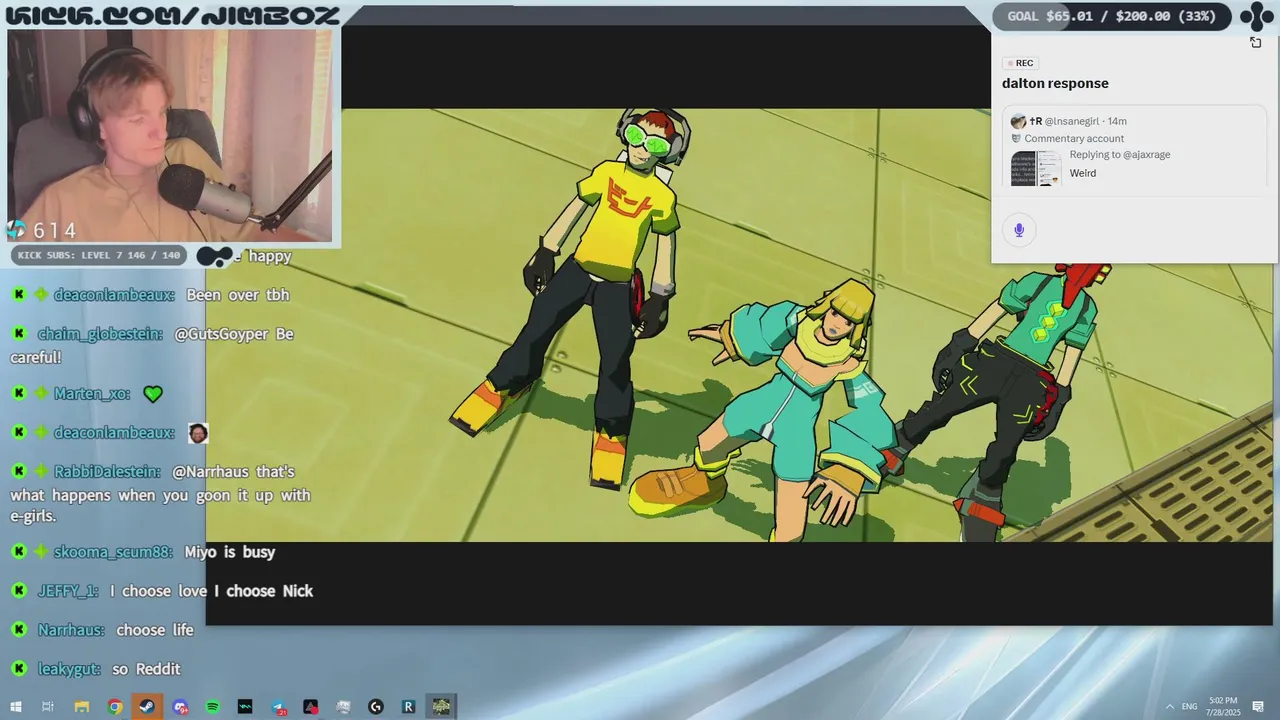Show hidden system tray icons
This screenshot has height=720, width=1280.
coord(1170,707)
